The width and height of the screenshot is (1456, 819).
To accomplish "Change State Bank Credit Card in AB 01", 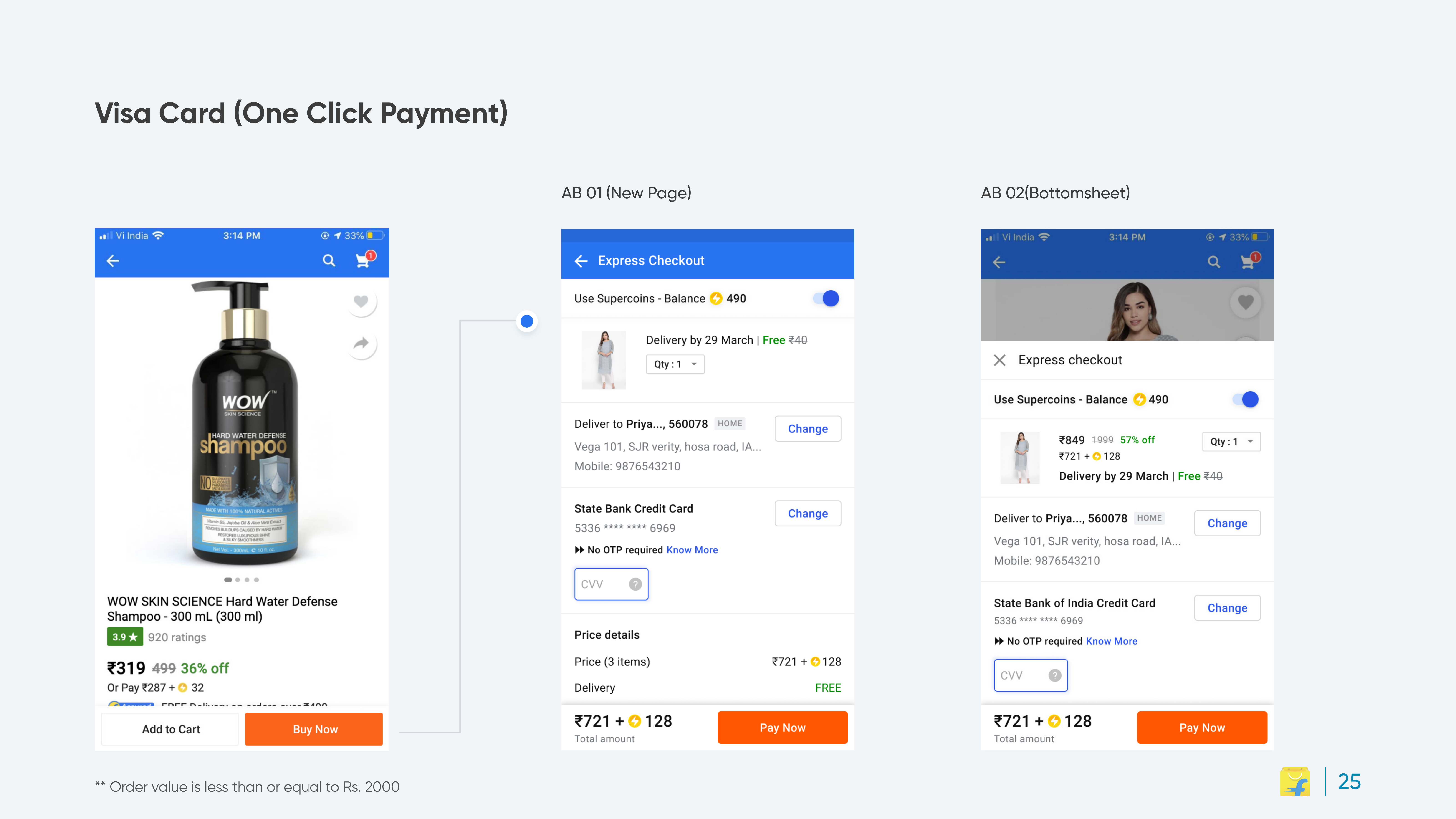I will 808,514.
